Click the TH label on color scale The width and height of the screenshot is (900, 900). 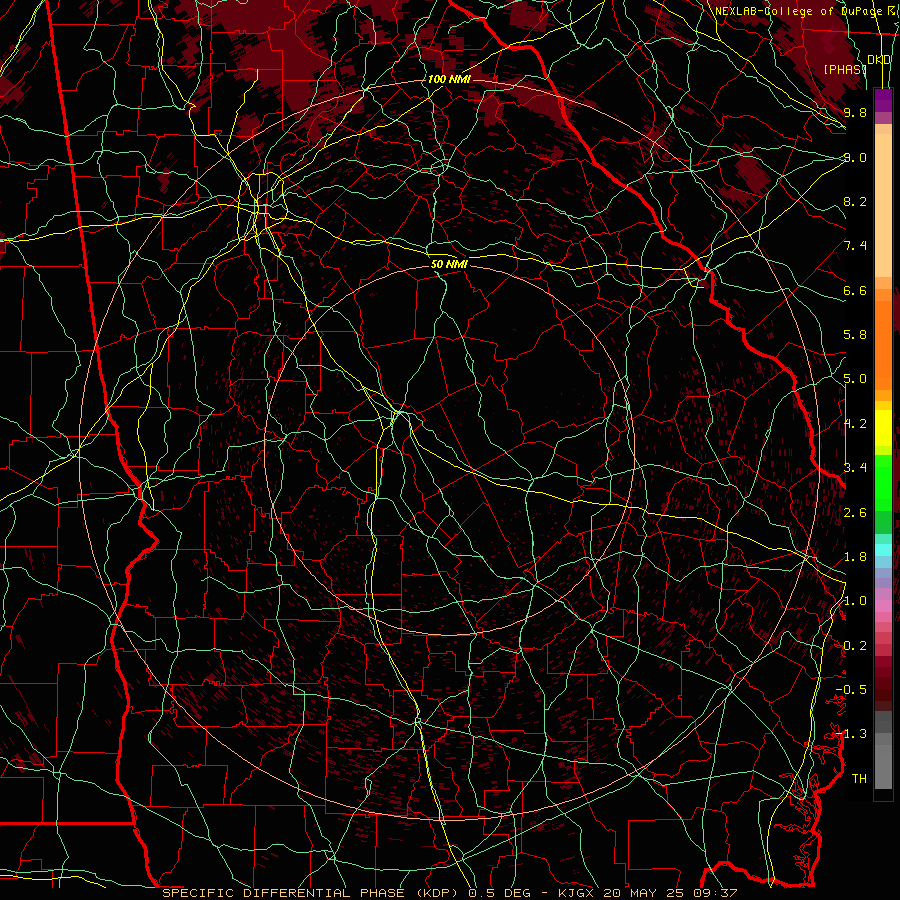click(859, 778)
